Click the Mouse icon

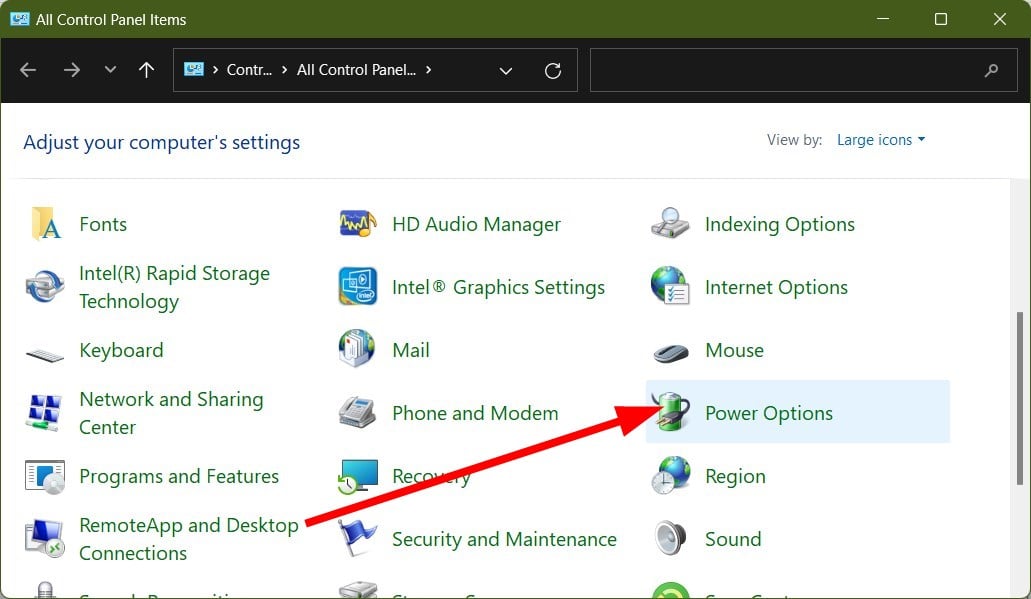(671, 352)
